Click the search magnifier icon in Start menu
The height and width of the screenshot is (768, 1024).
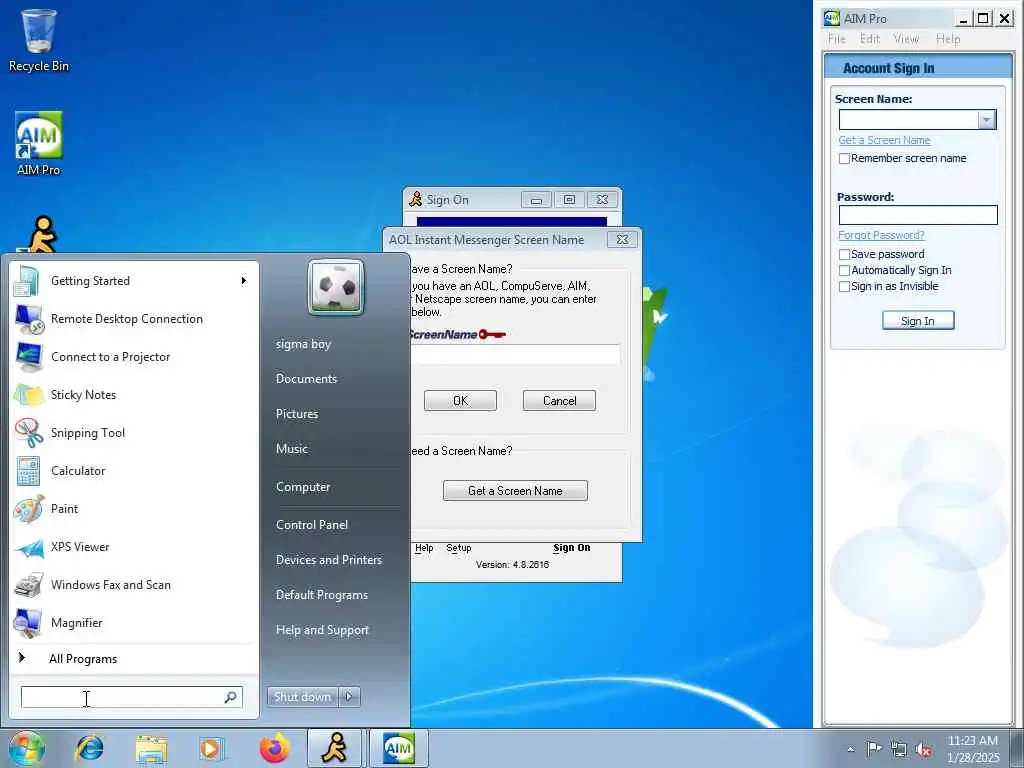(231, 697)
